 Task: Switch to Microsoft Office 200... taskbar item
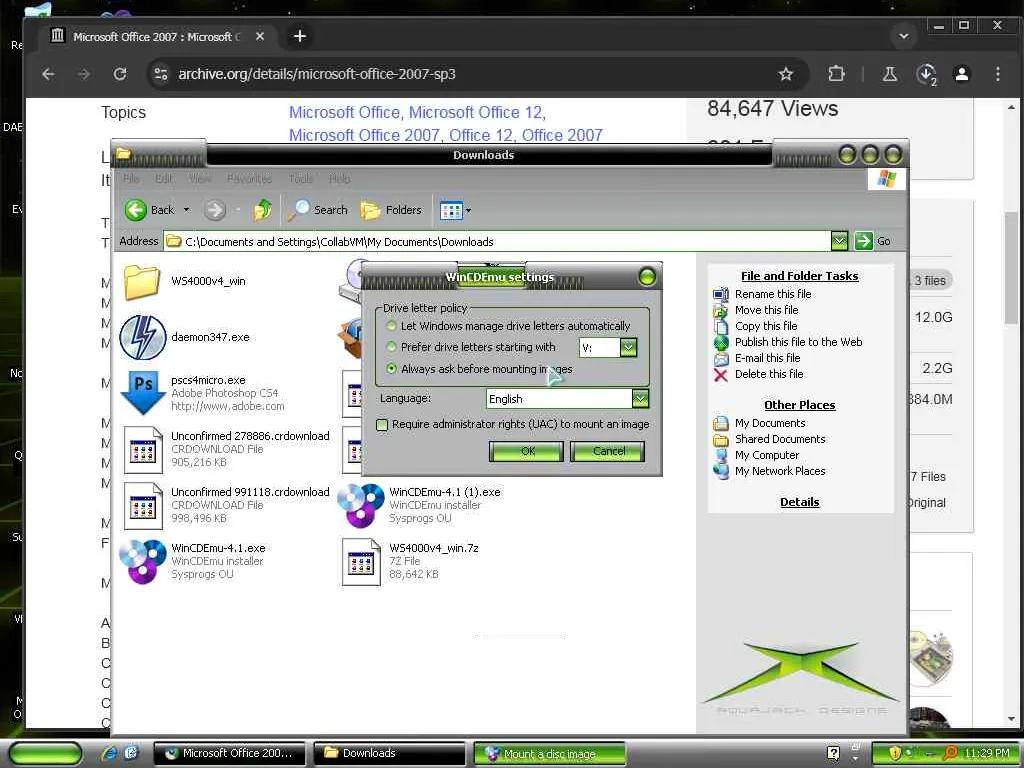click(230, 753)
